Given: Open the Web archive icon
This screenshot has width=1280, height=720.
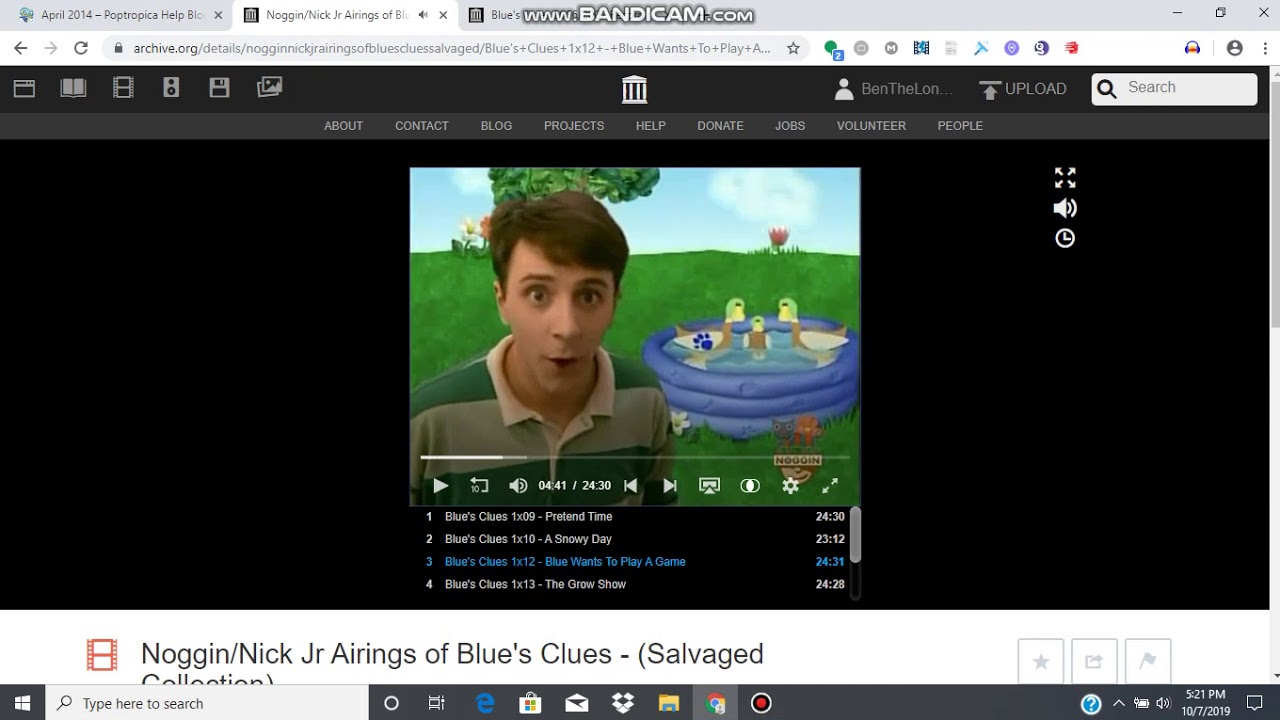Looking at the screenshot, I should coord(24,88).
